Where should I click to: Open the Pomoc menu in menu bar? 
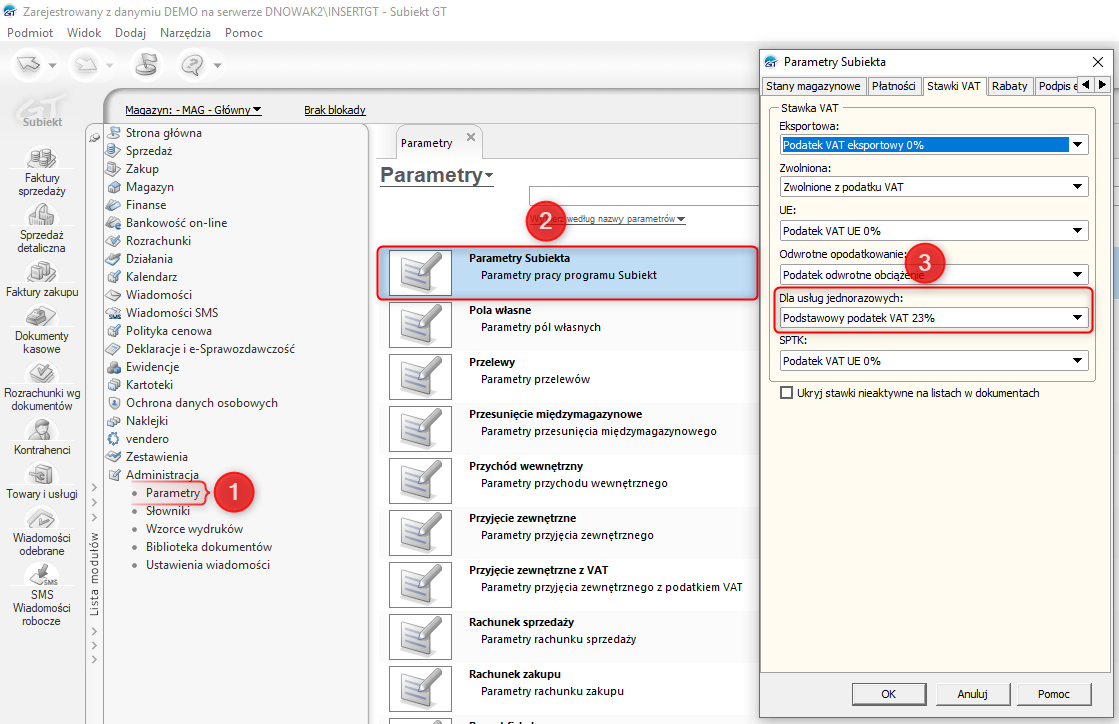point(244,33)
